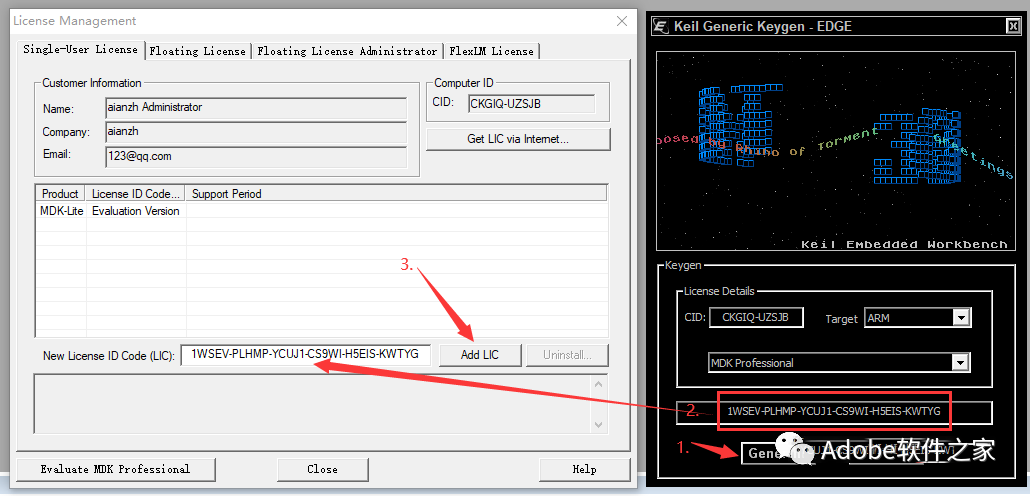Click the New License ID Code input field

pyautogui.click(x=305, y=355)
